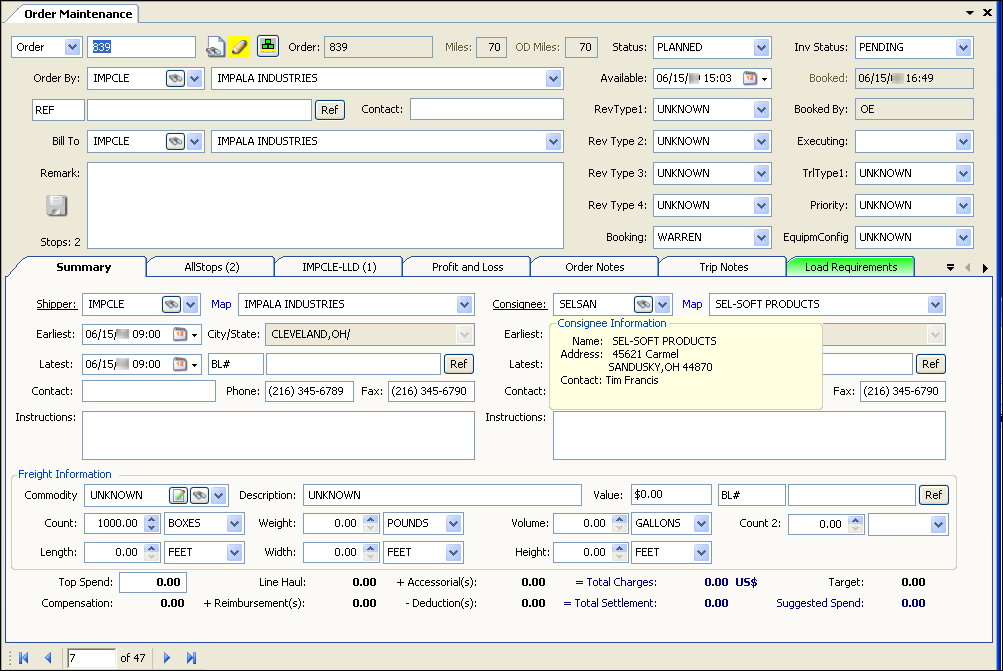Image resolution: width=1003 pixels, height=671 pixels.
Task: Click the find order binoculars document icon
Action: pos(216,47)
